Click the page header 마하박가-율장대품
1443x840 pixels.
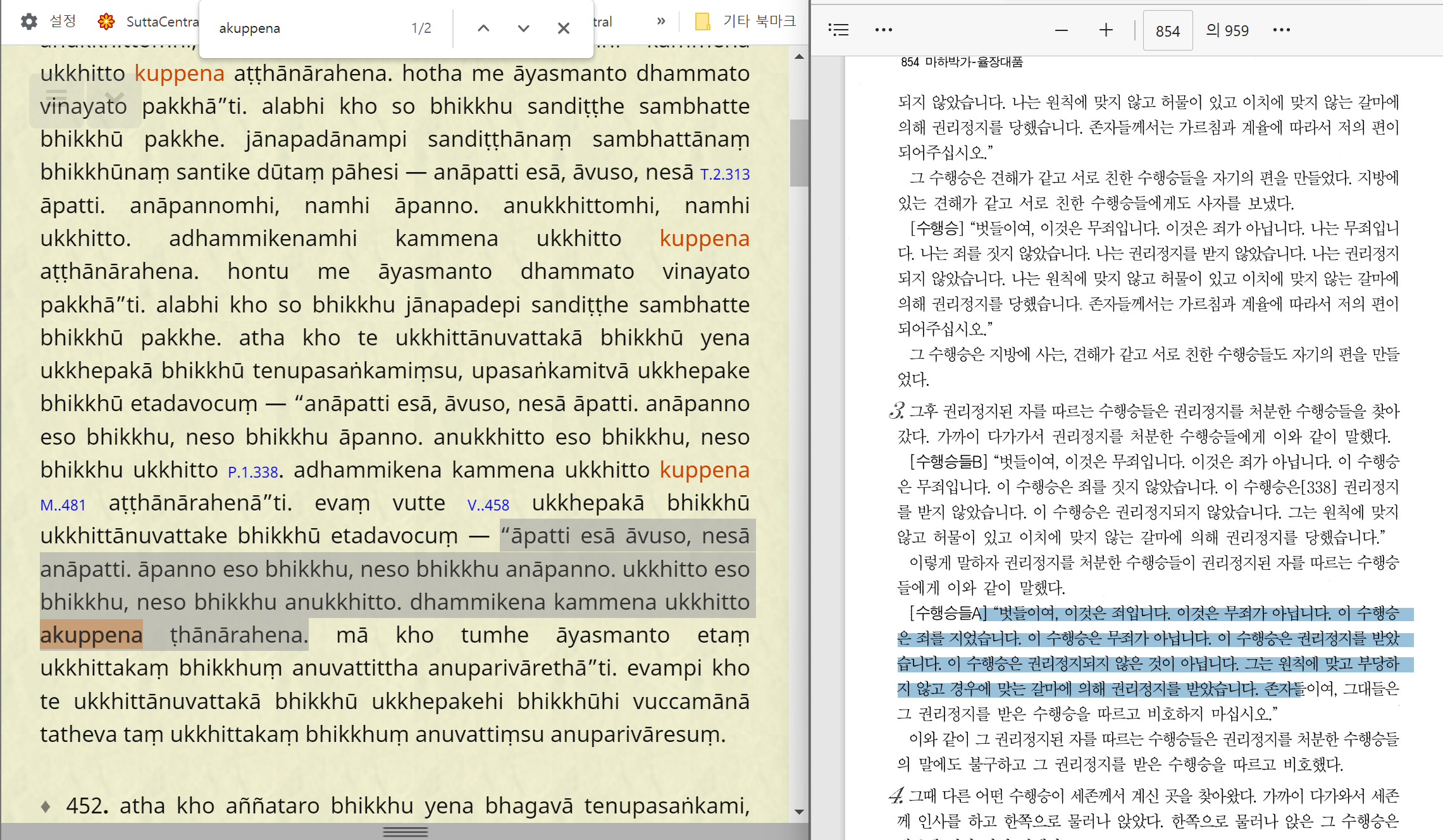point(974,61)
